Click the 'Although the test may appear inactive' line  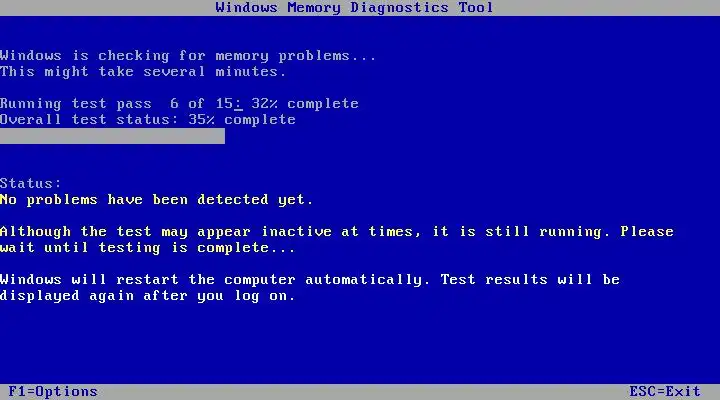click(337, 232)
